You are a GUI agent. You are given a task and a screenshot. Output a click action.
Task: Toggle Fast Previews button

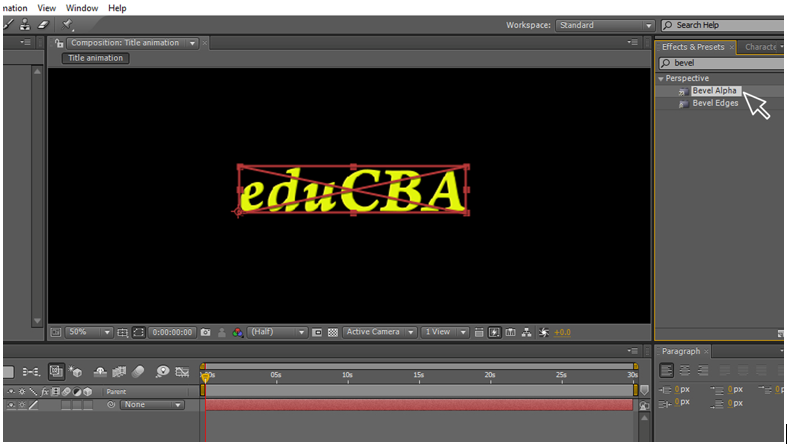point(494,332)
